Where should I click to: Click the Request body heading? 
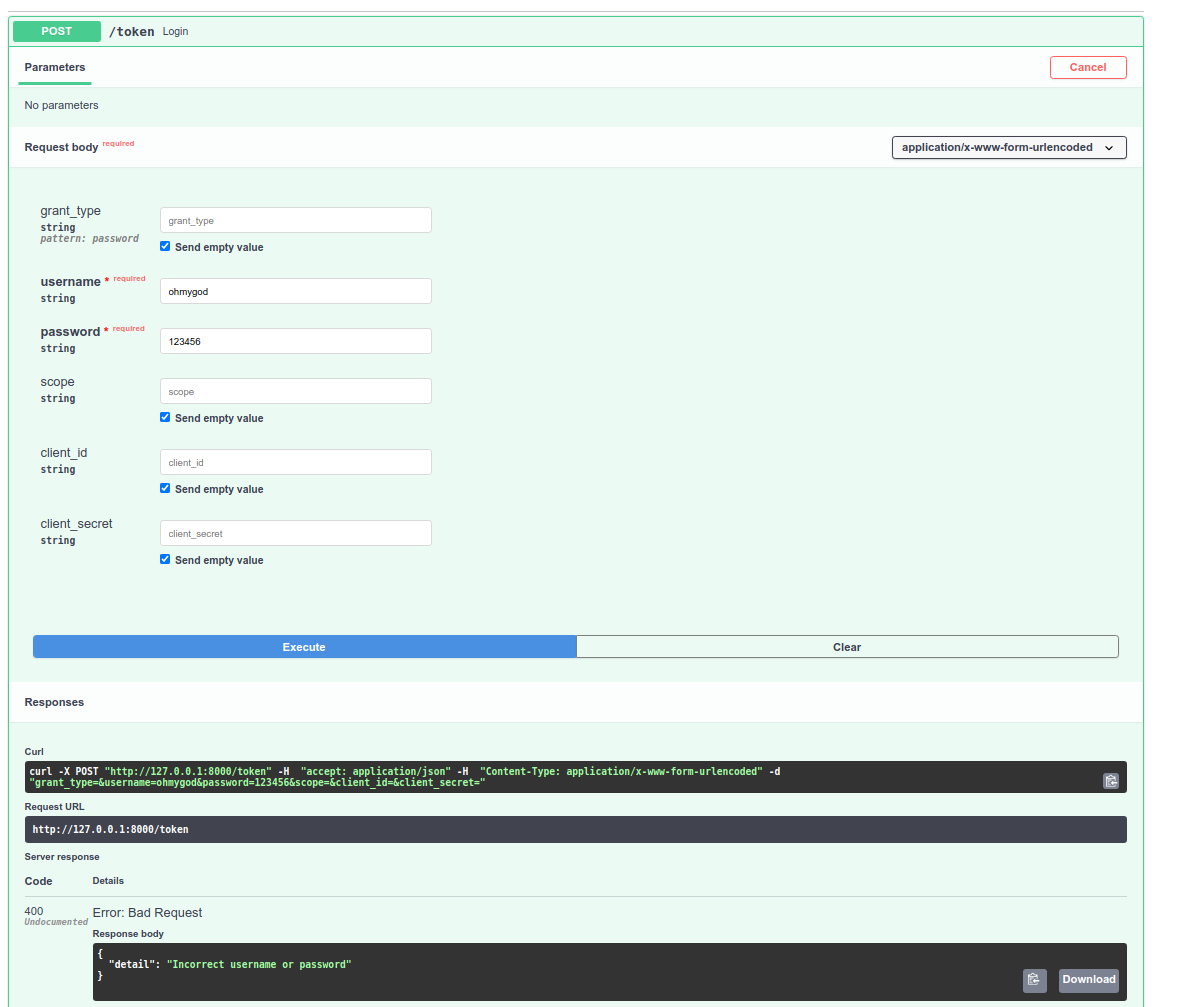62,147
